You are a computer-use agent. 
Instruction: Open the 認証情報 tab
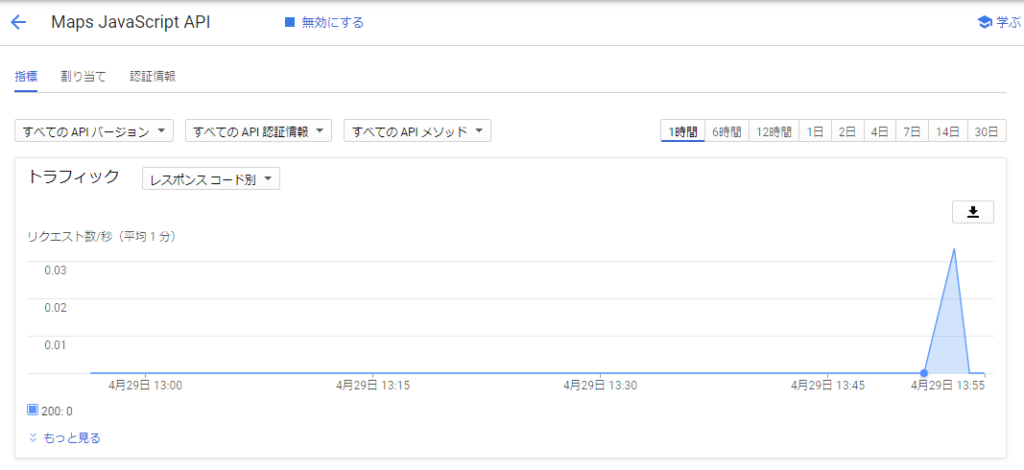pyautogui.click(x=153, y=76)
